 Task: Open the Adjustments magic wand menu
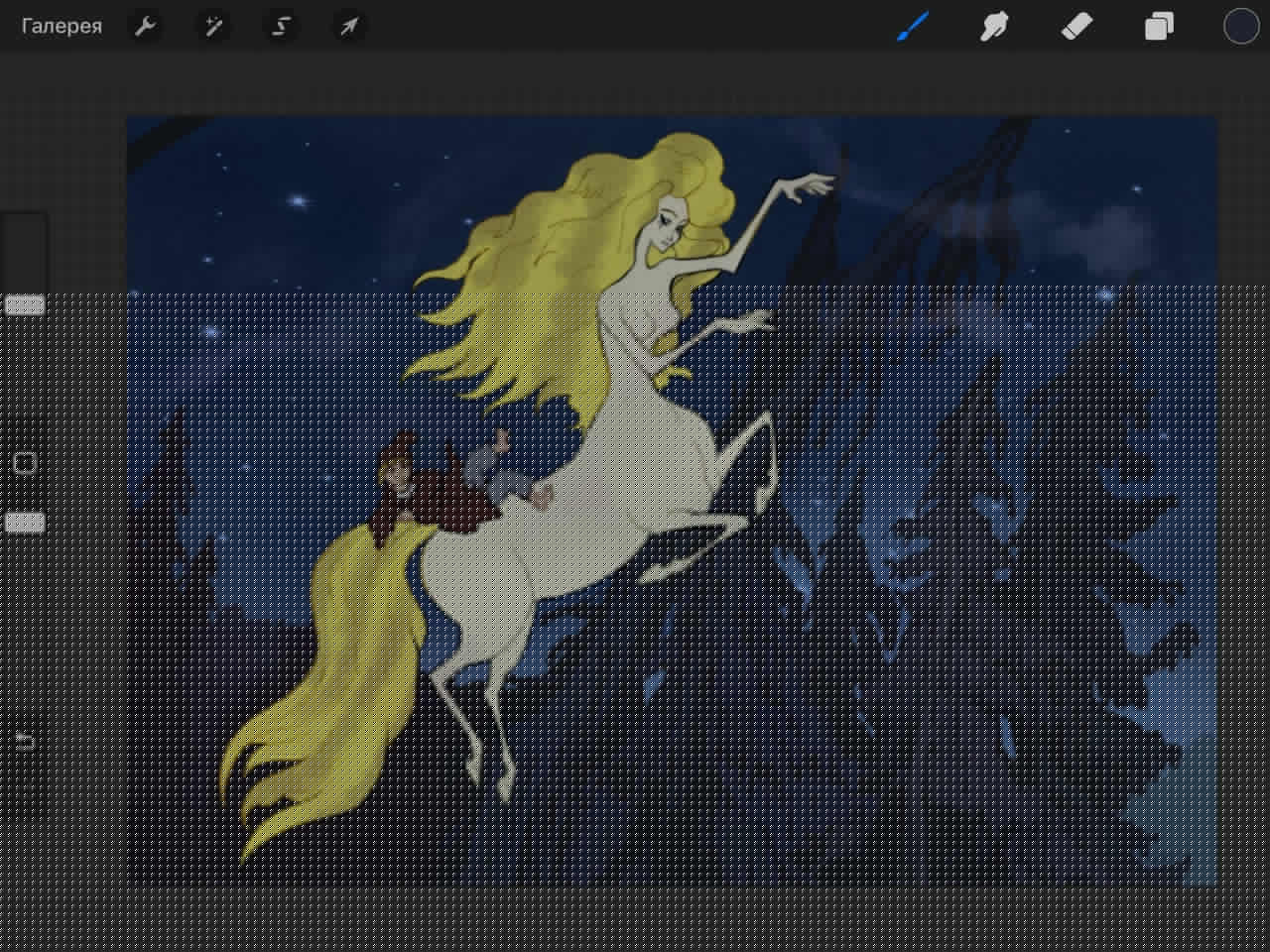pos(213,27)
